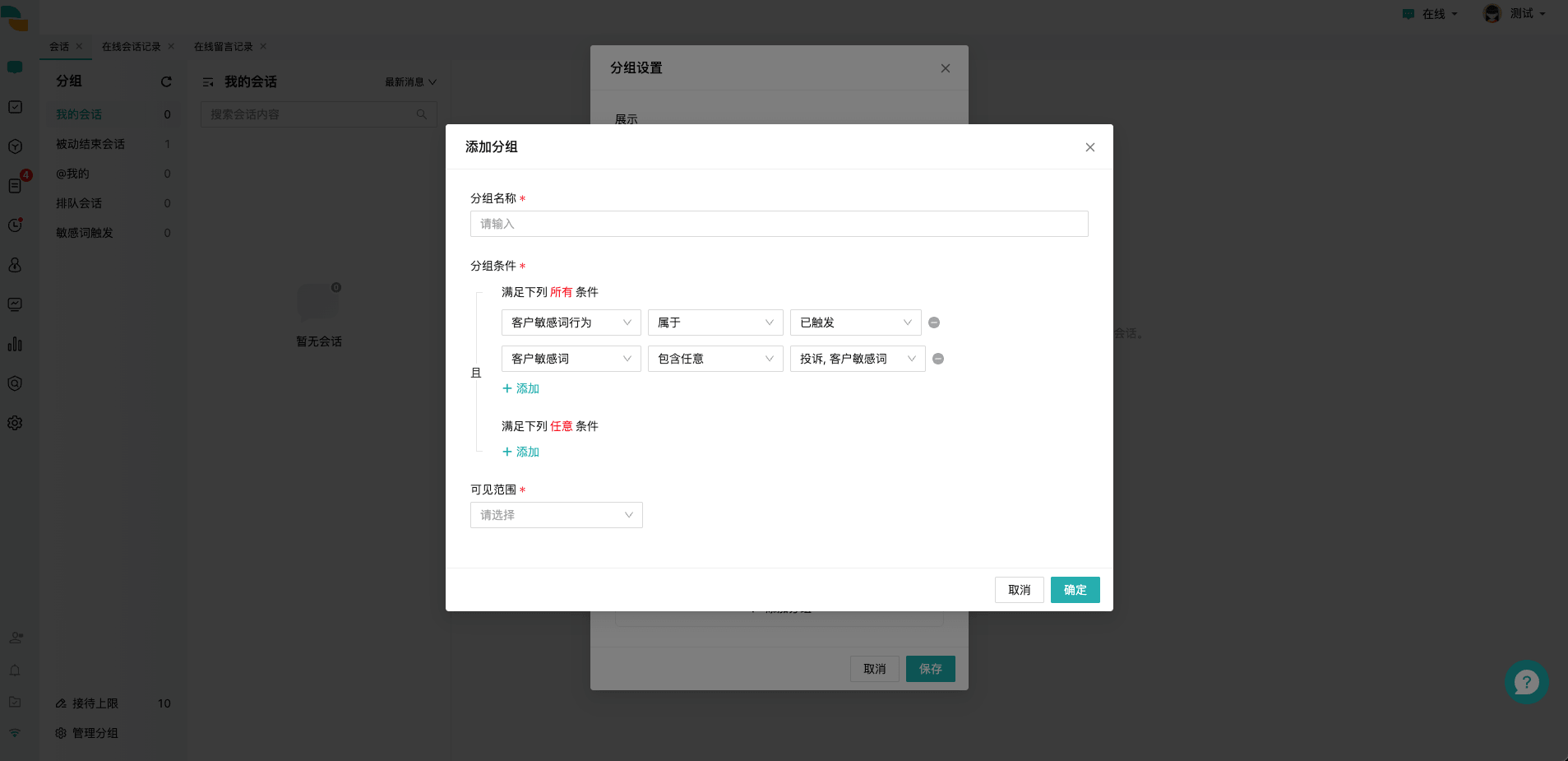Switch to the 在线留言记录 tab
1568x761 pixels.
(x=224, y=47)
